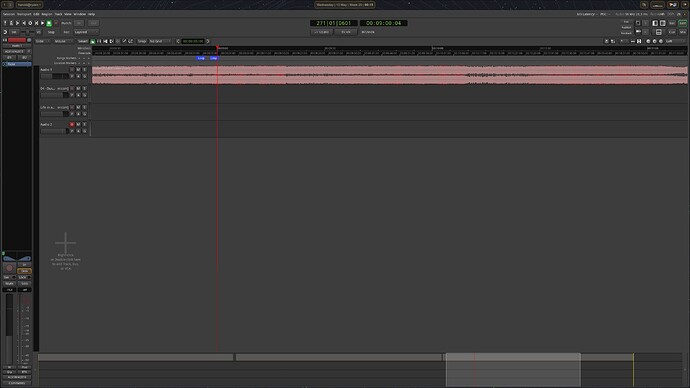Screen dimensions: 690x388
Task: Toggle the Snap button in editor toolbar
Action: [x=142, y=41]
